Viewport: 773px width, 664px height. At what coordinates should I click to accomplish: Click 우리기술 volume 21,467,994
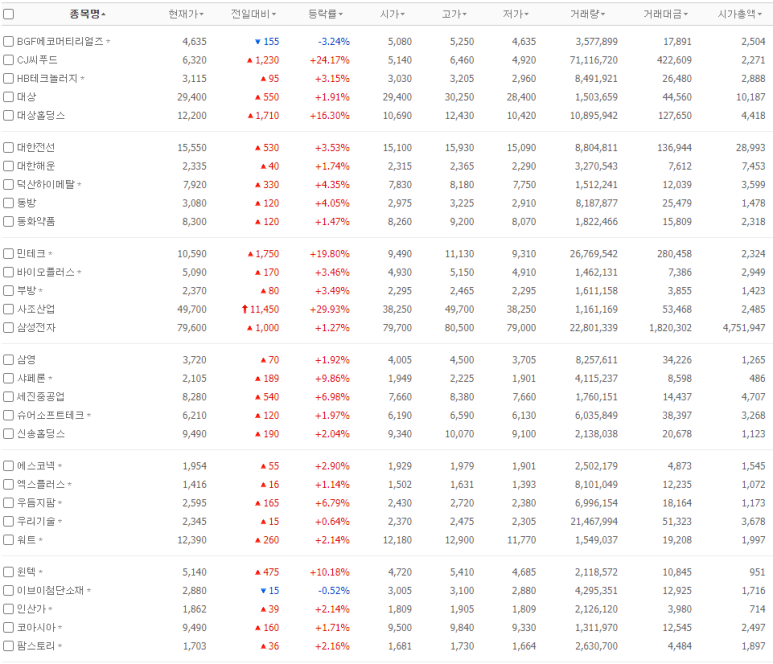[594, 522]
